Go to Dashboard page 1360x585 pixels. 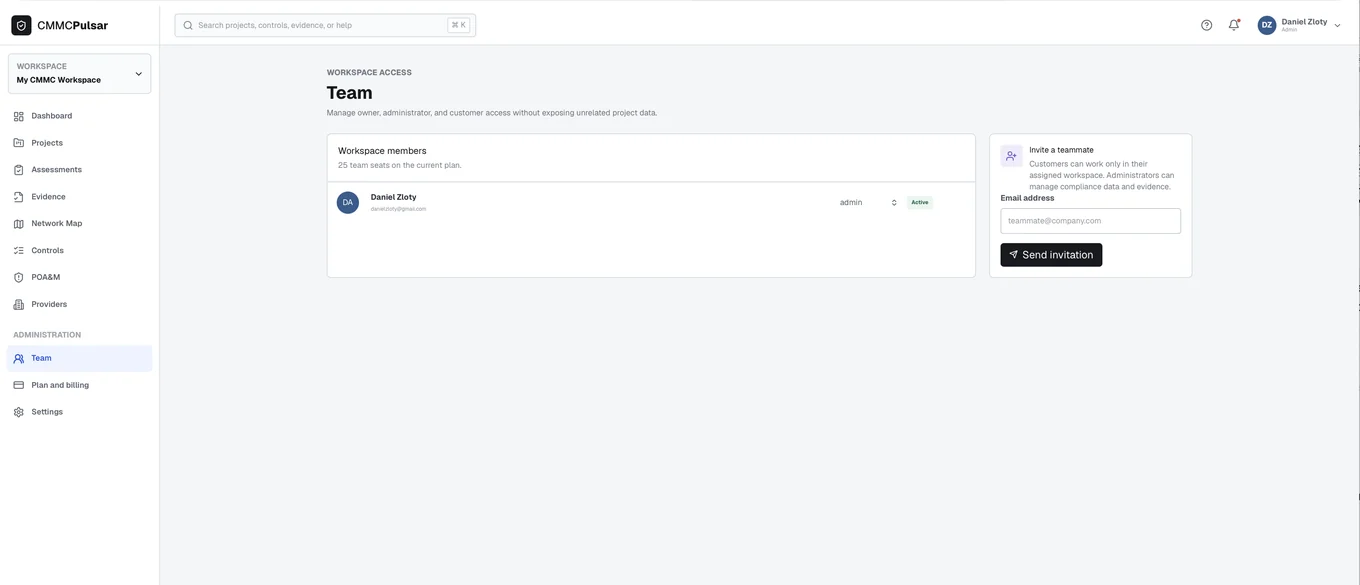coord(79,116)
